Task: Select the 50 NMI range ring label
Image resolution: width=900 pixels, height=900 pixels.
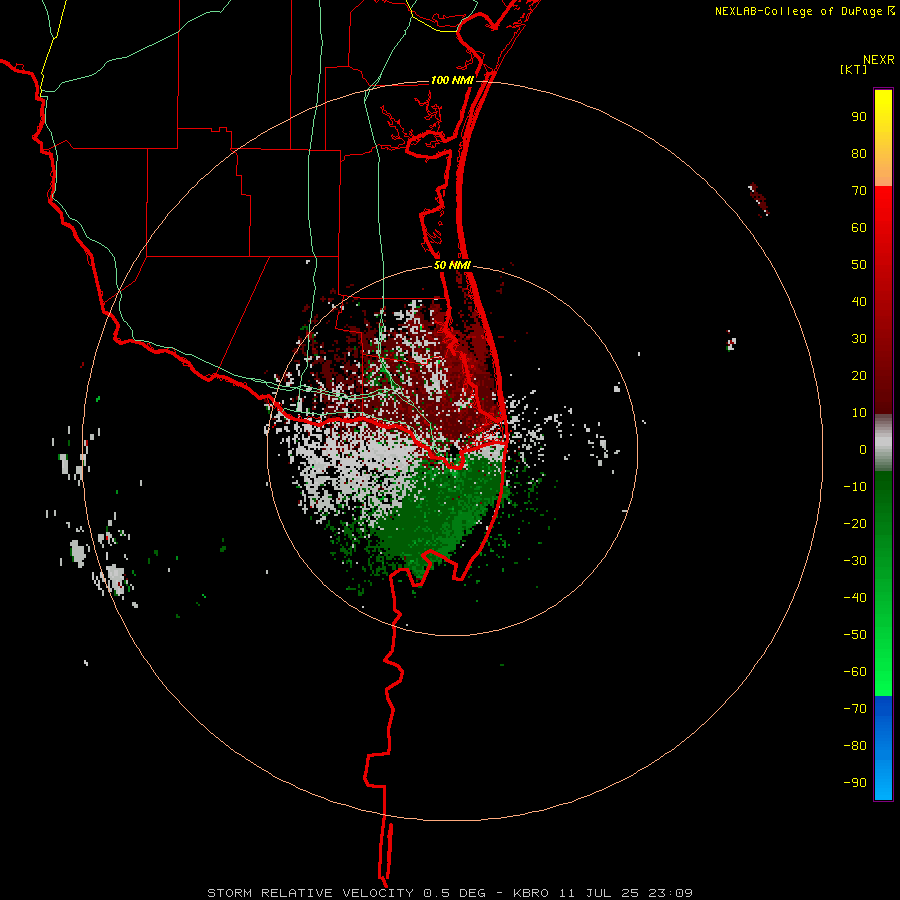Action: coord(452,265)
